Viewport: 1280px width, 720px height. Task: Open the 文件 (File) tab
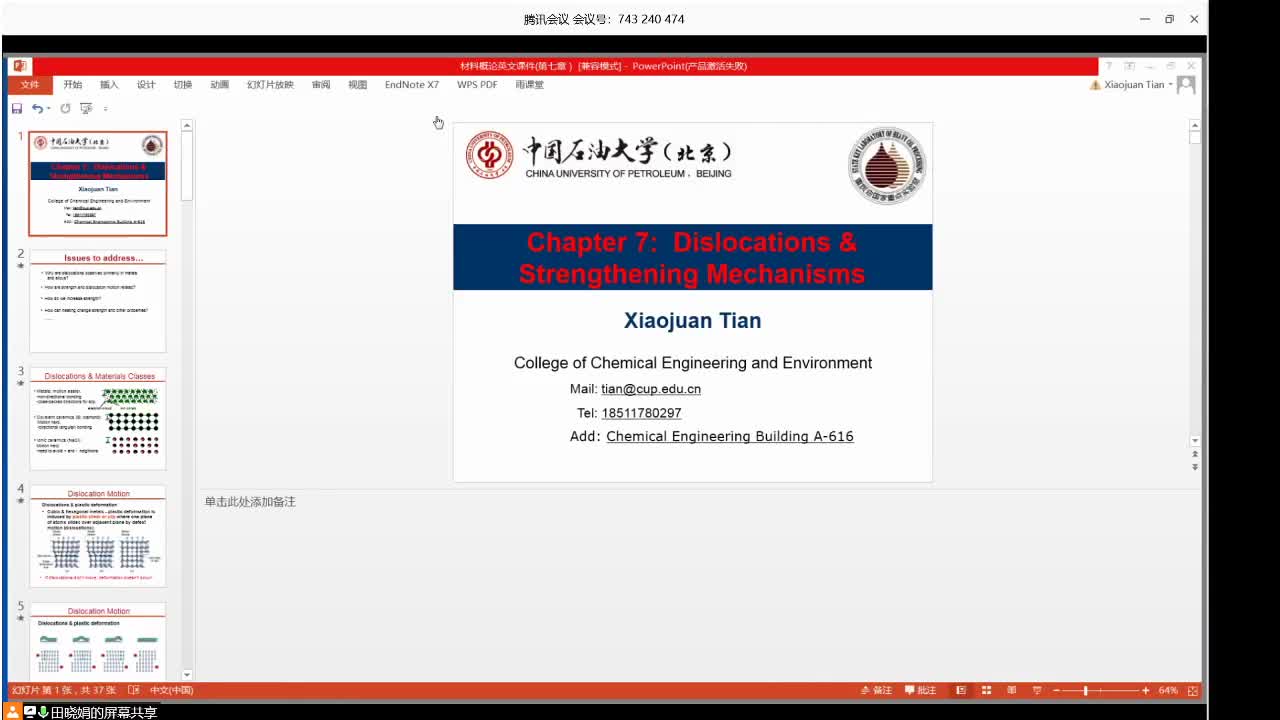[x=30, y=85]
